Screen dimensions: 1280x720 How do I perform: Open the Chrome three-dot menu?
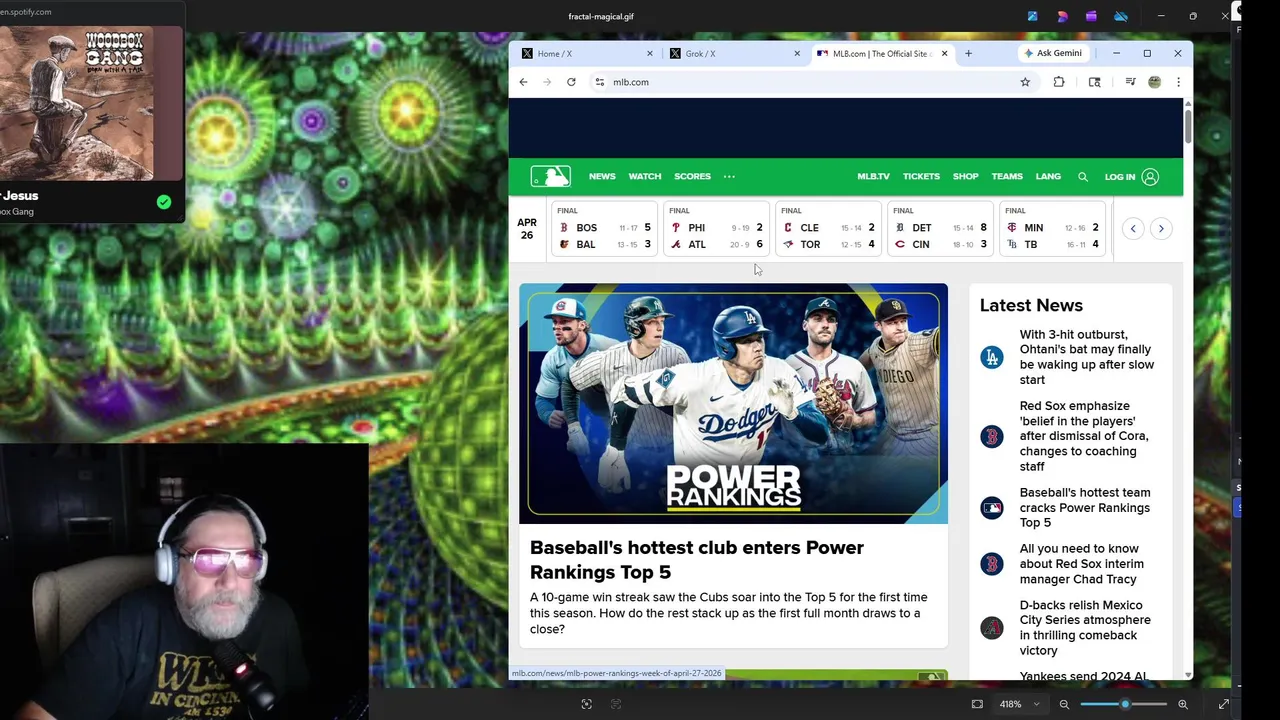(1178, 82)
